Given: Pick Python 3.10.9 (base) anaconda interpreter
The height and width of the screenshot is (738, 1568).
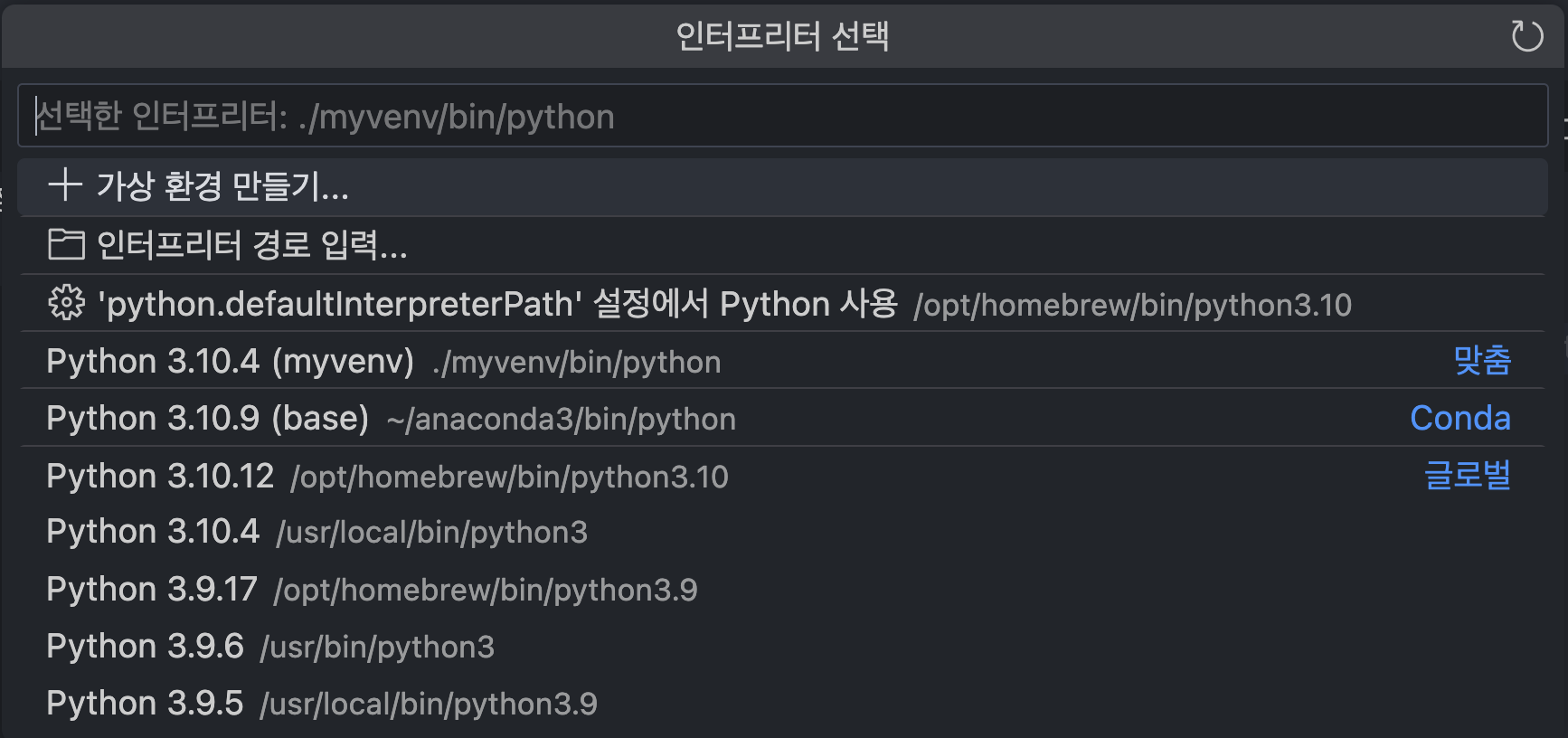Looking at the screenshot, I should coord(783,418).
